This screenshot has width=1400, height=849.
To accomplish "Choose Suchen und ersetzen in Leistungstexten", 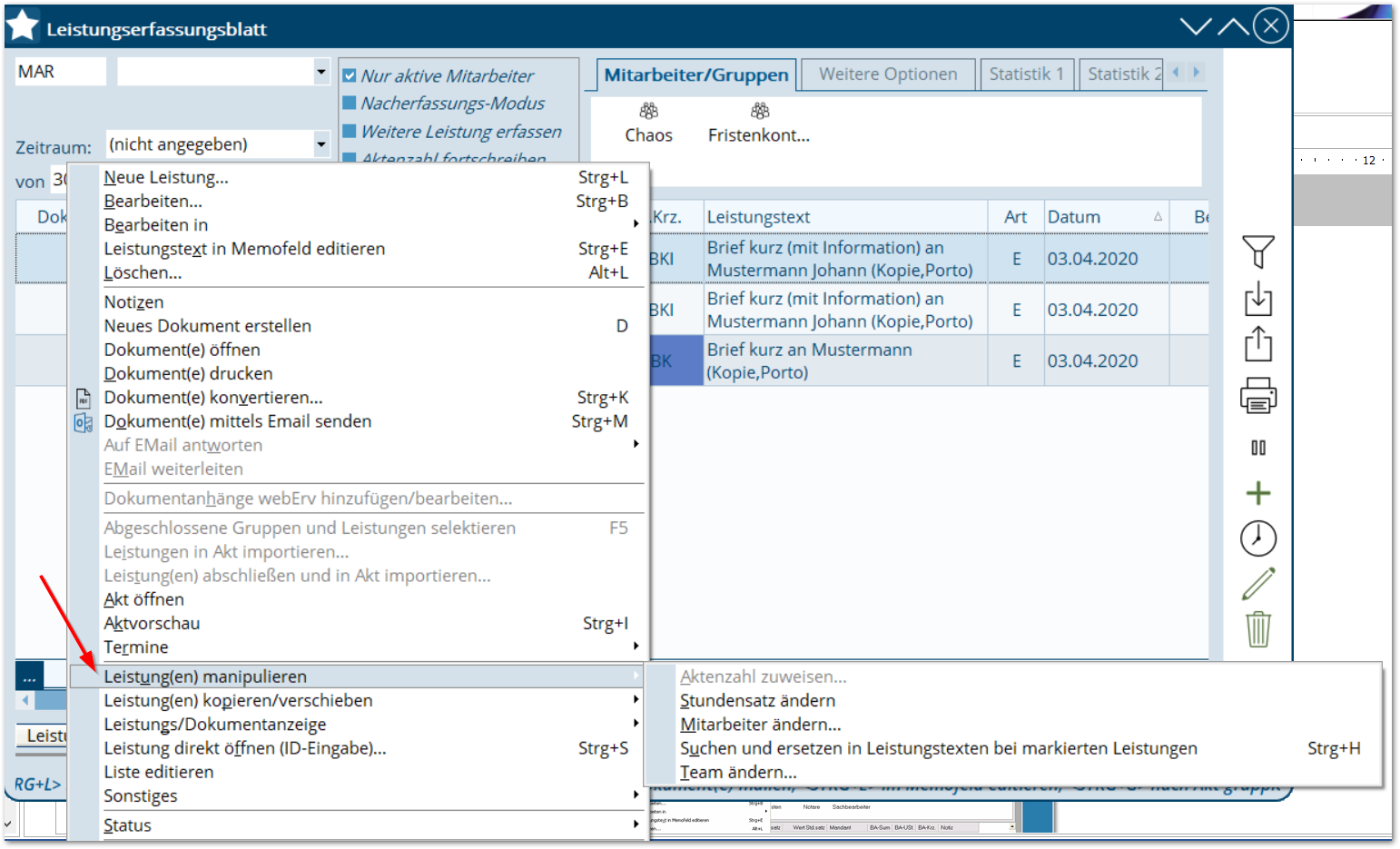I will pos(1012,749).
